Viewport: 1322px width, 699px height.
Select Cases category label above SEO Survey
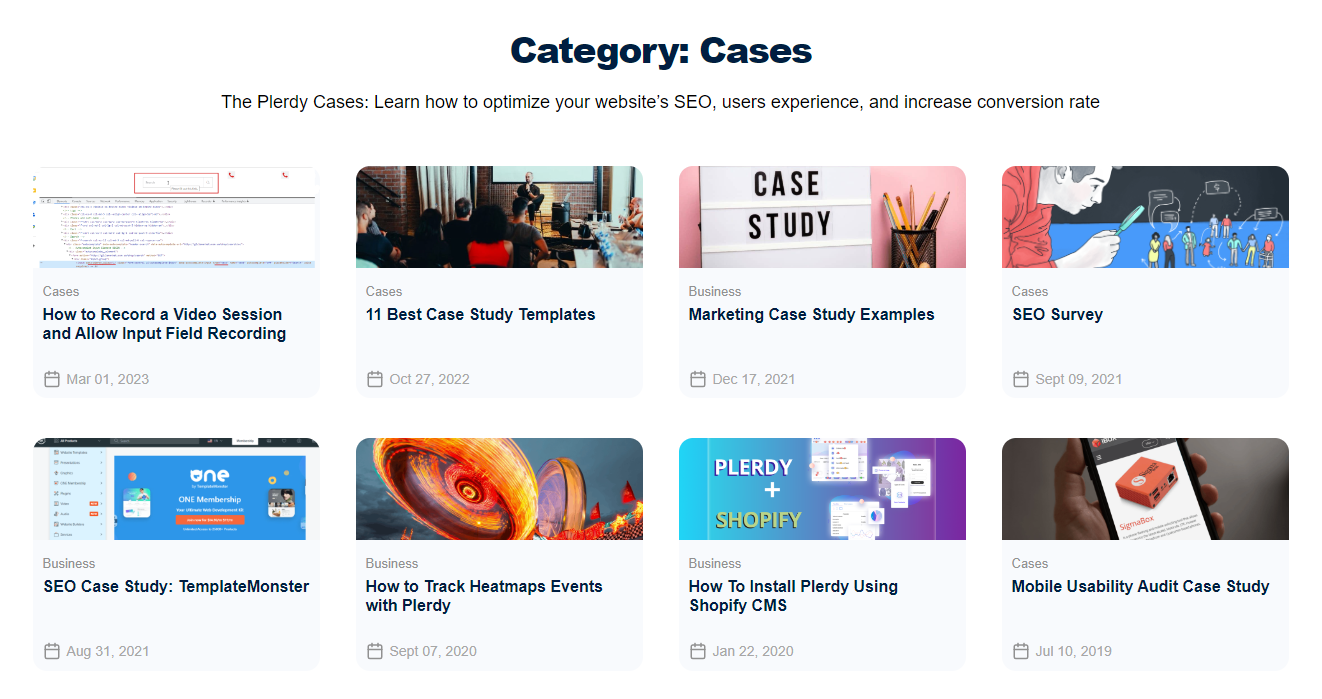coord(1030,291)
